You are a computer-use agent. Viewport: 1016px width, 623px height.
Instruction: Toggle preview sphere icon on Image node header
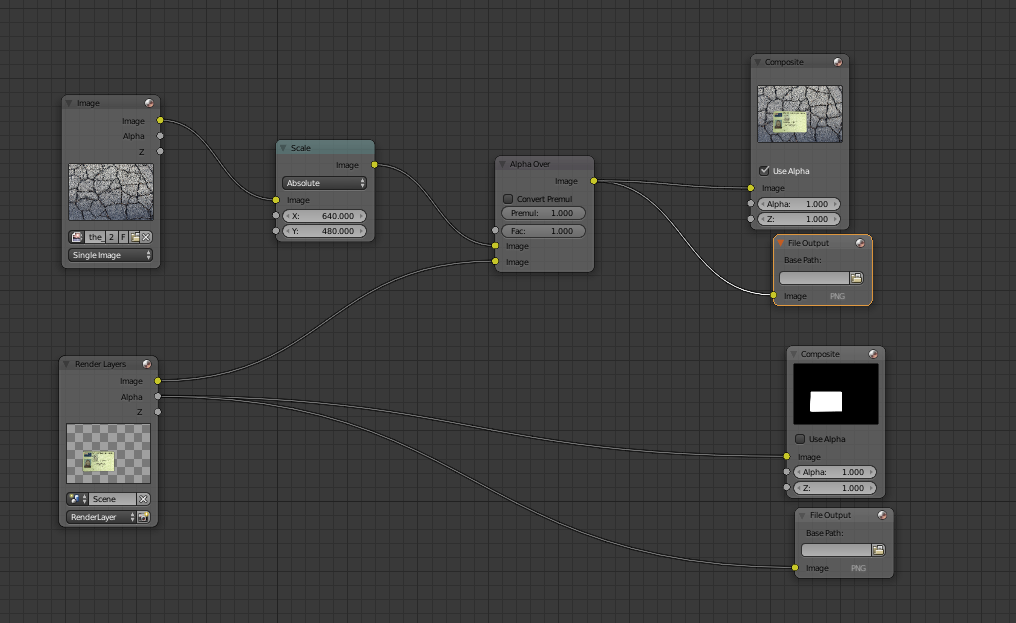pos(149,103)
